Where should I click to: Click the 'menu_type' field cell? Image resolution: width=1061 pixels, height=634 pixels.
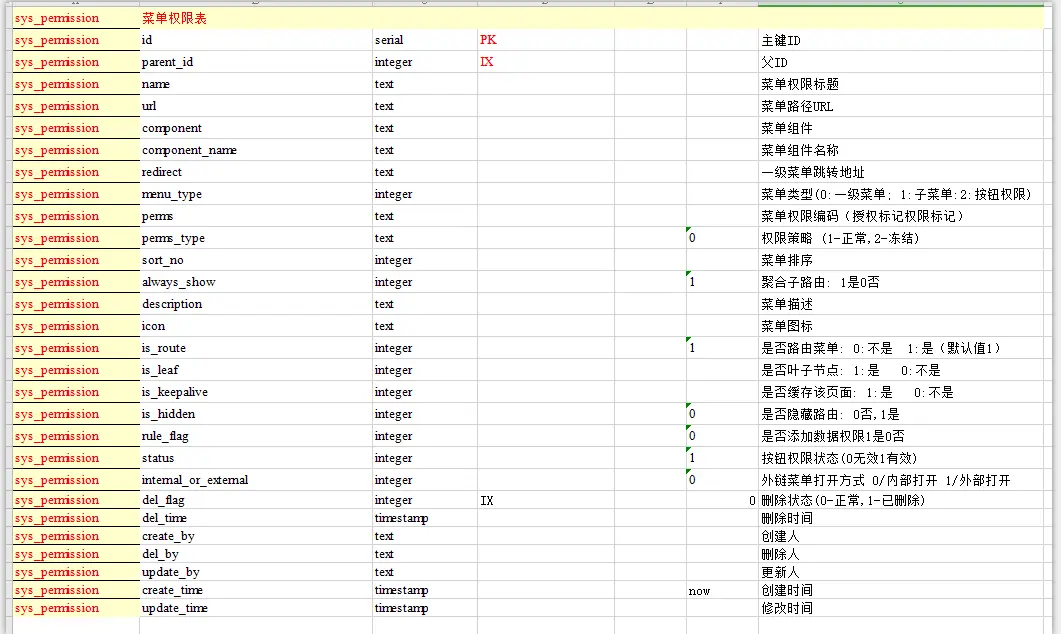(256, 194)
